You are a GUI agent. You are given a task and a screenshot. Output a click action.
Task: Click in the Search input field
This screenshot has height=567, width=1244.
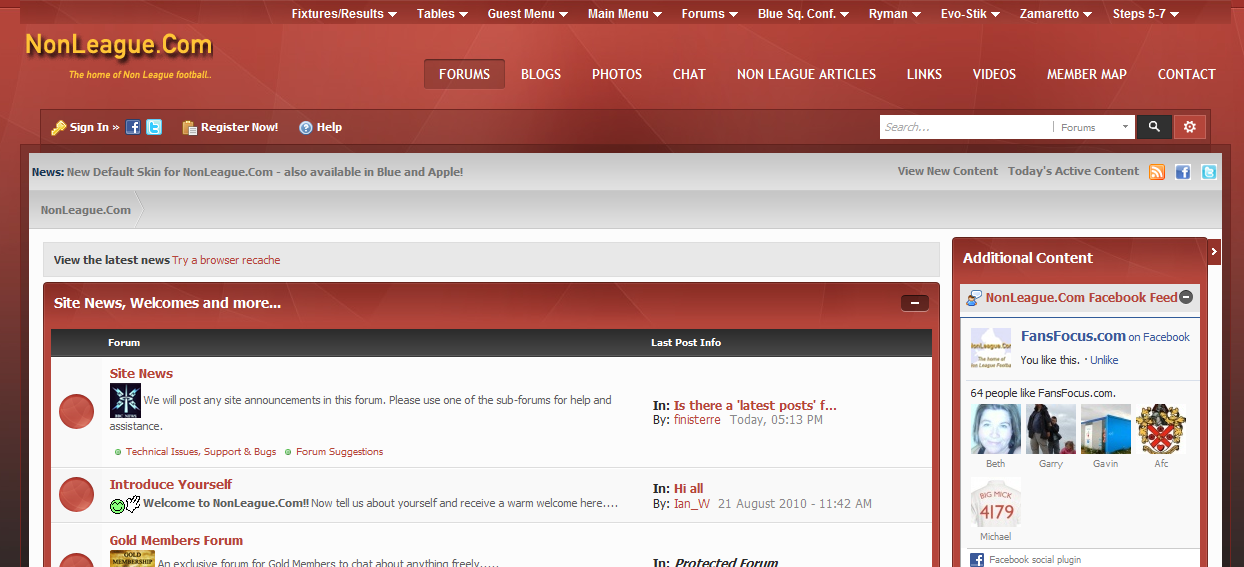(965, 127)
